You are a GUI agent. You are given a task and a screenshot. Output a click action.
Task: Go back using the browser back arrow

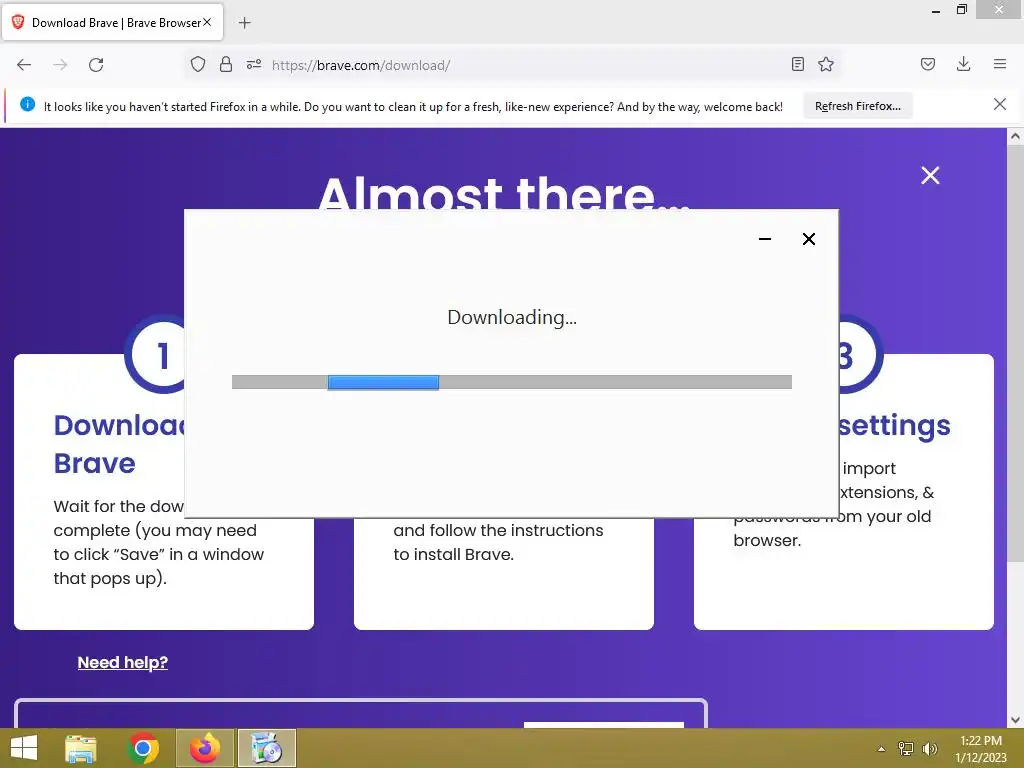tap(24, 65)
